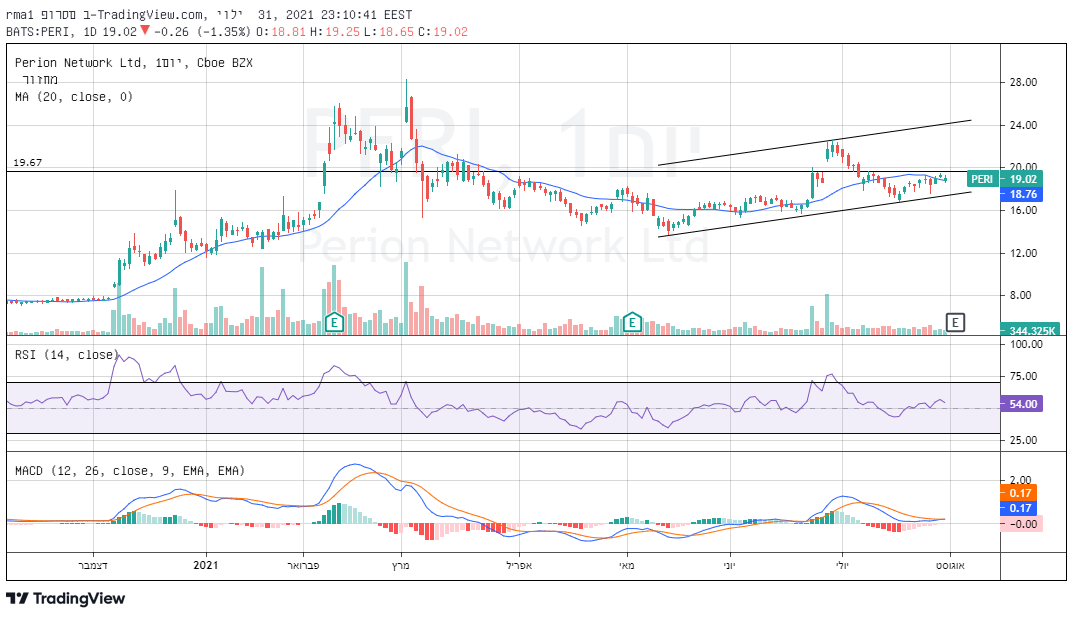Click the red down-triangle change indicator in header
This screenshot has height=617, width=1073.
click(144, 31)
